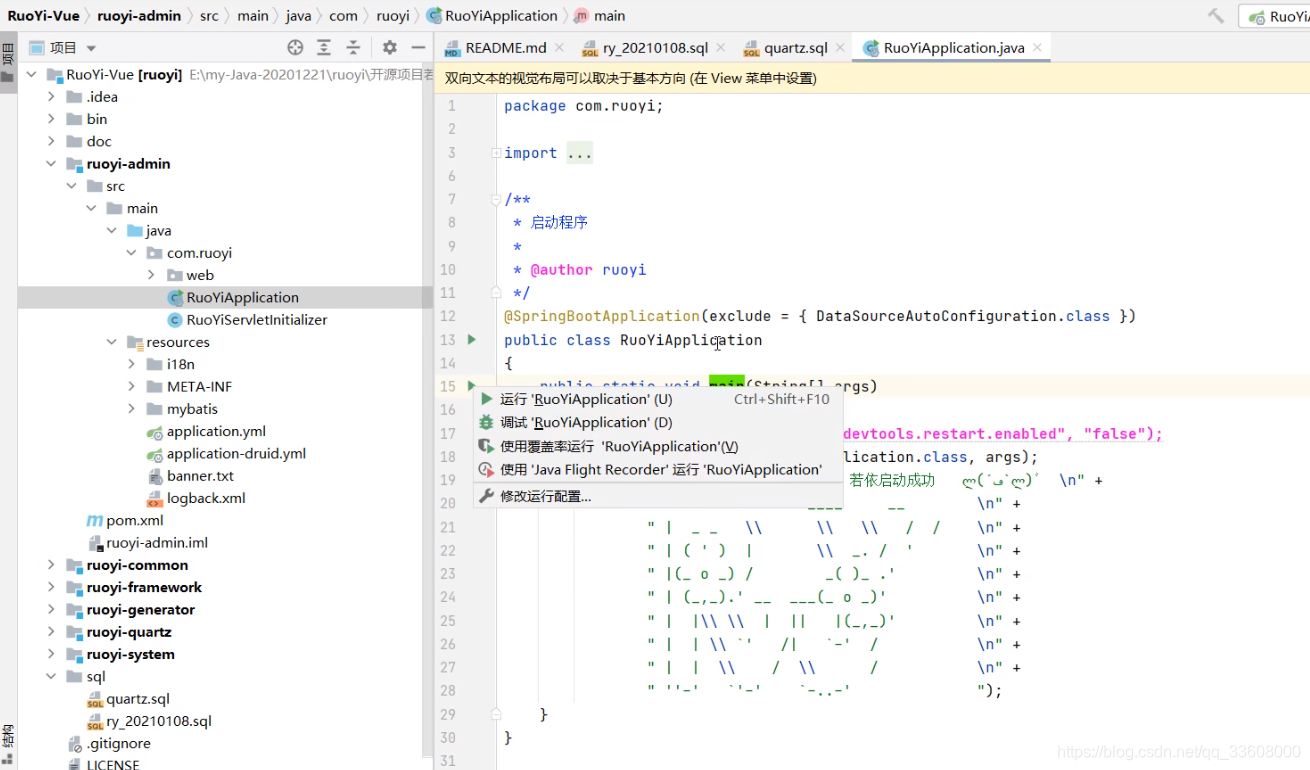1310x770 pixels.
Task: Select the RuoYiApplication.java tab
Action: click(954, 48)
